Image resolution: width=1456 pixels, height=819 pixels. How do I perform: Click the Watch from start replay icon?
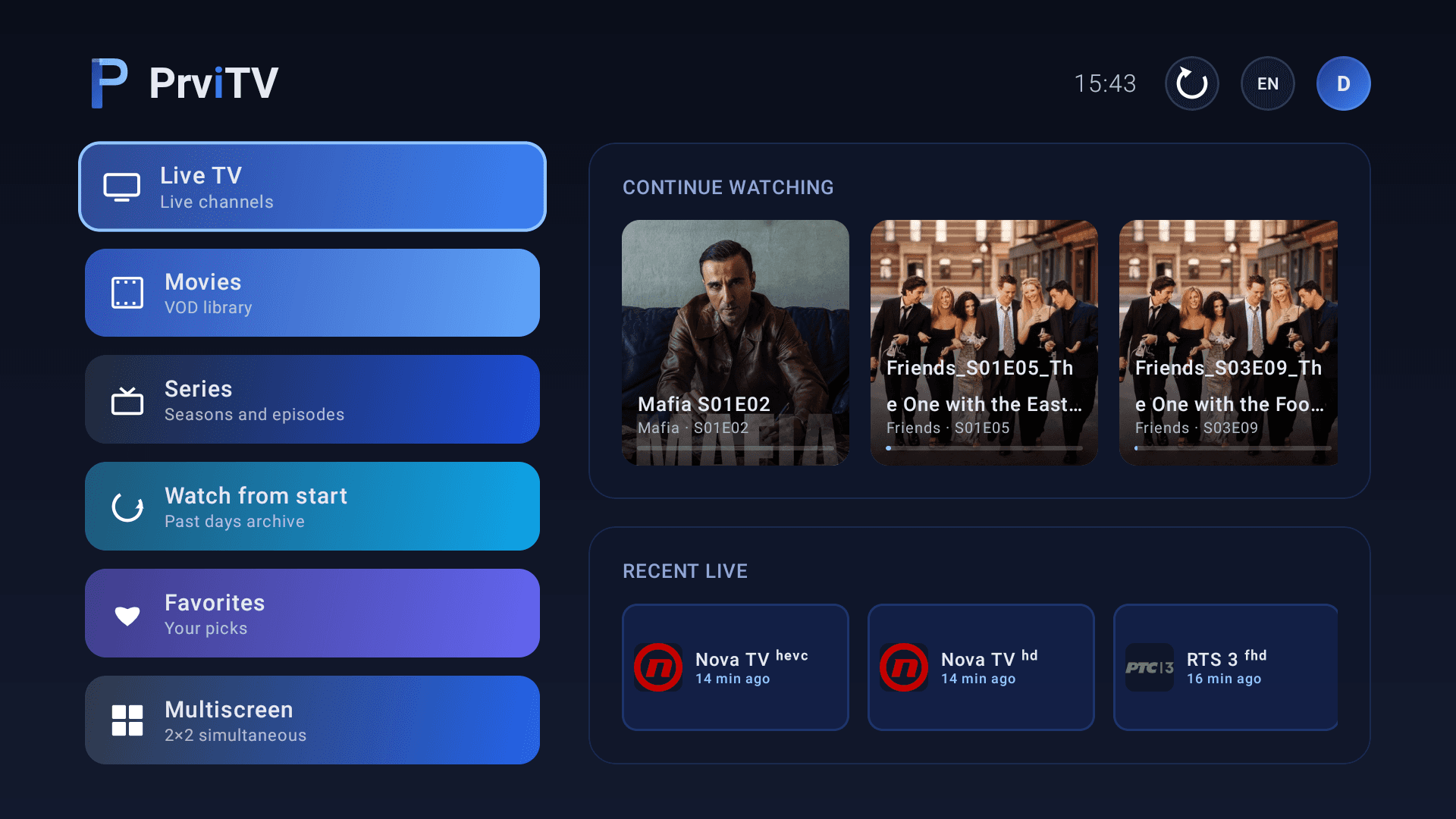127,507
